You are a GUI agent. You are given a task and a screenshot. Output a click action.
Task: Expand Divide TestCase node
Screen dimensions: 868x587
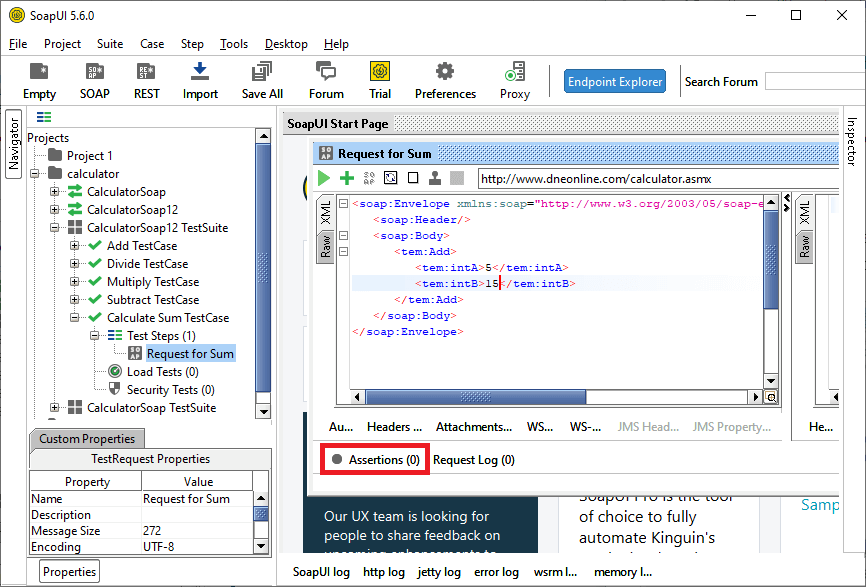(74, 264)
